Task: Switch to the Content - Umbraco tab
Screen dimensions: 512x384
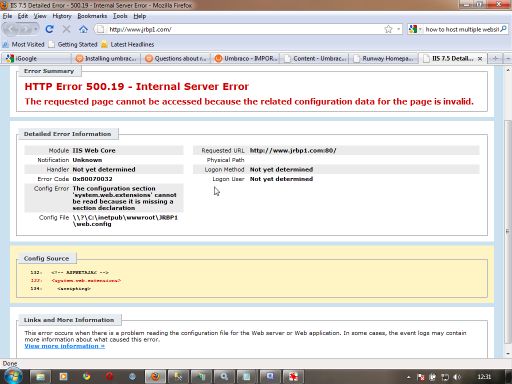Action: coord(315,58)
